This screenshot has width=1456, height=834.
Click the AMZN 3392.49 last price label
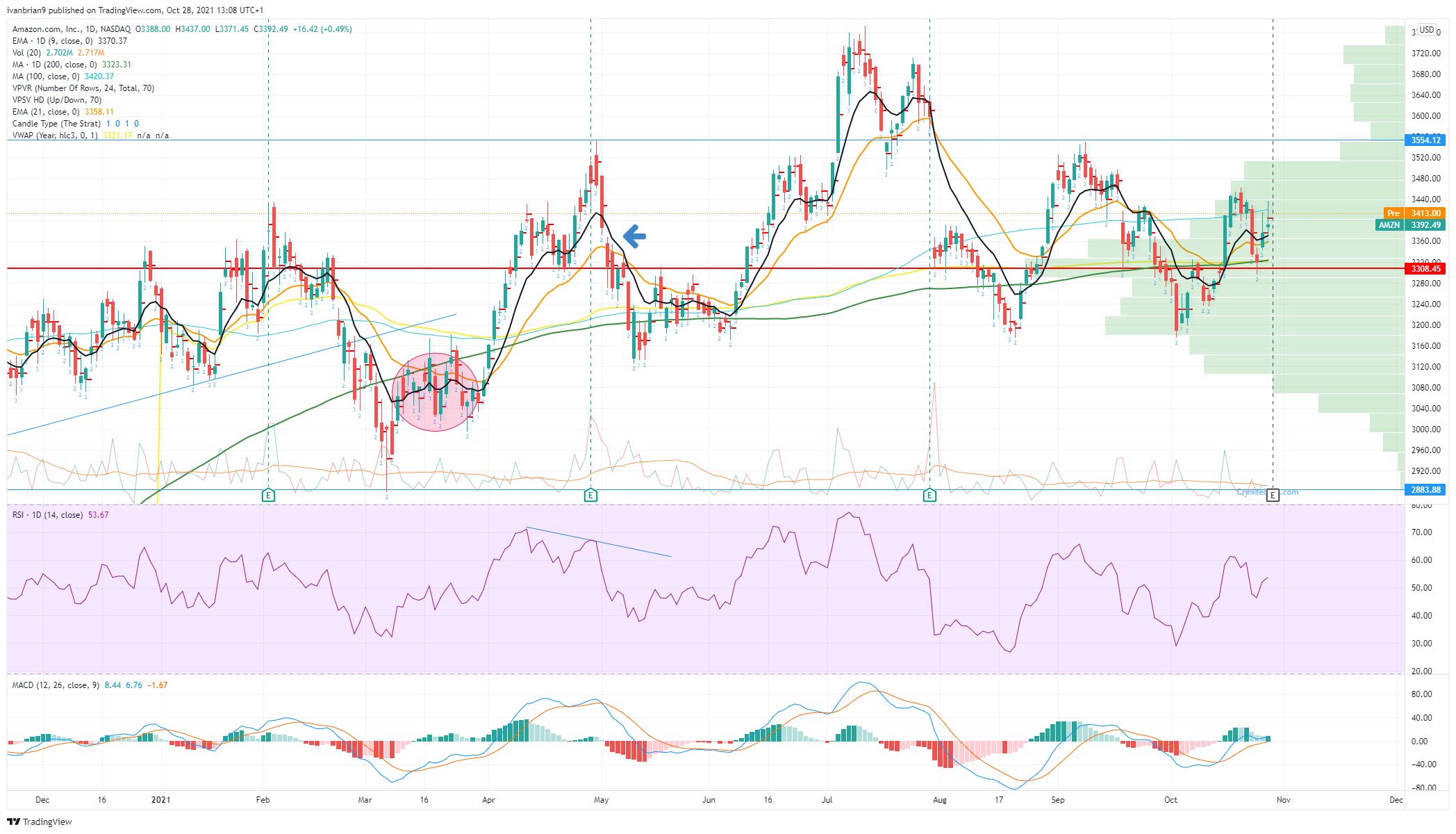1410,225
